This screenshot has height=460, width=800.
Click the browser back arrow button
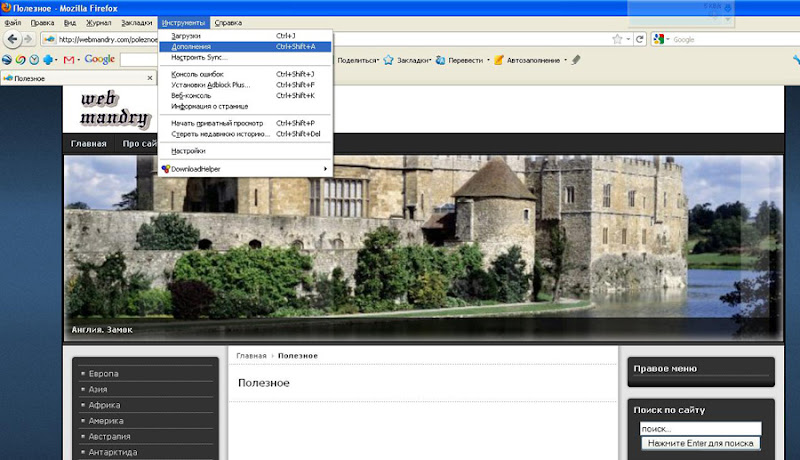click(13, 40)
